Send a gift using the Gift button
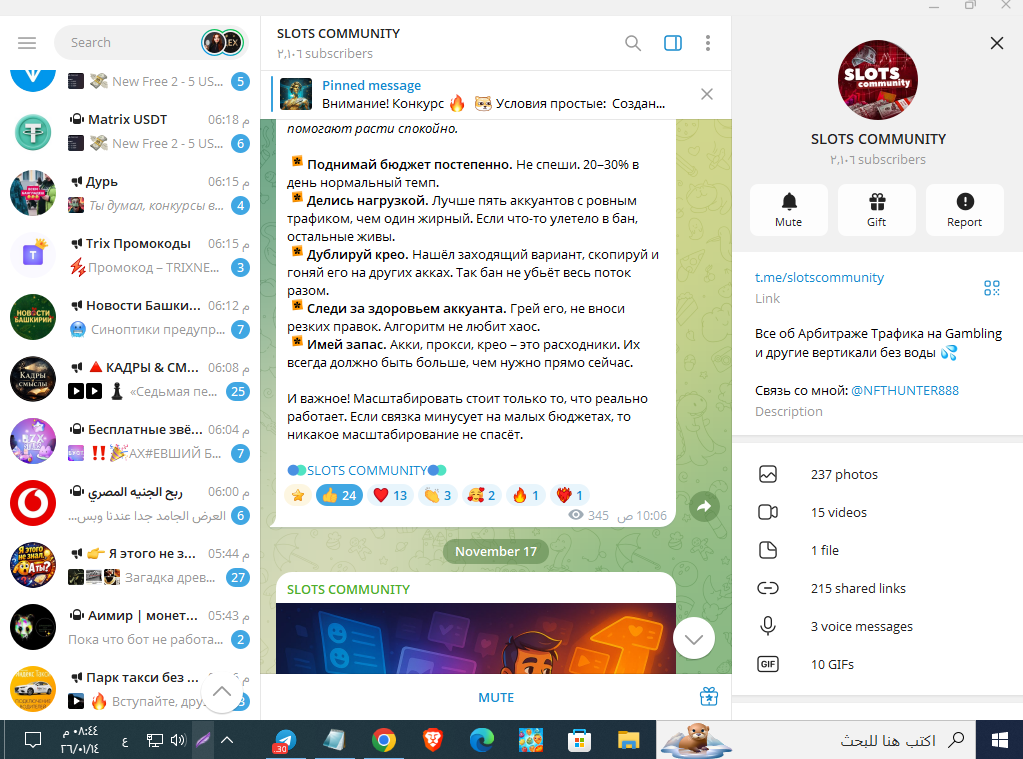 (876, 209)
